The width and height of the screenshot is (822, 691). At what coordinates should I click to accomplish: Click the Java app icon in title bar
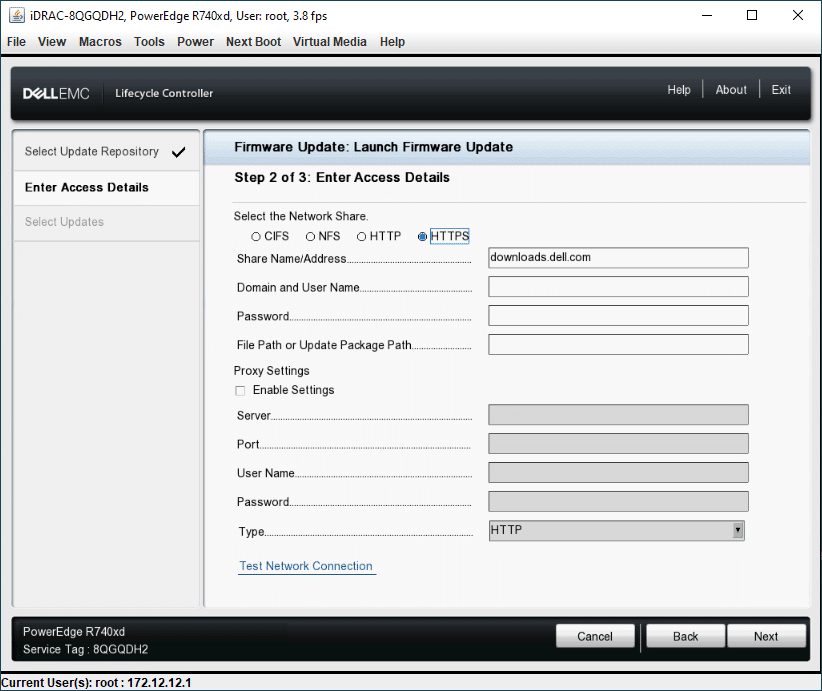pos(17,15)
